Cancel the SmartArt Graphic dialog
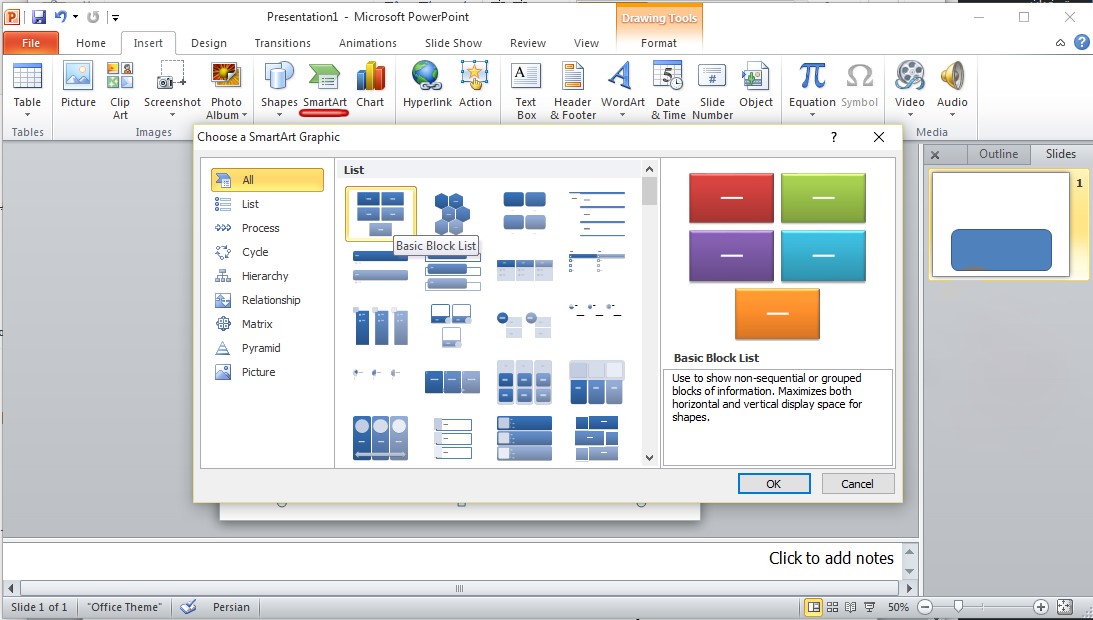 (x=857, y=484)
